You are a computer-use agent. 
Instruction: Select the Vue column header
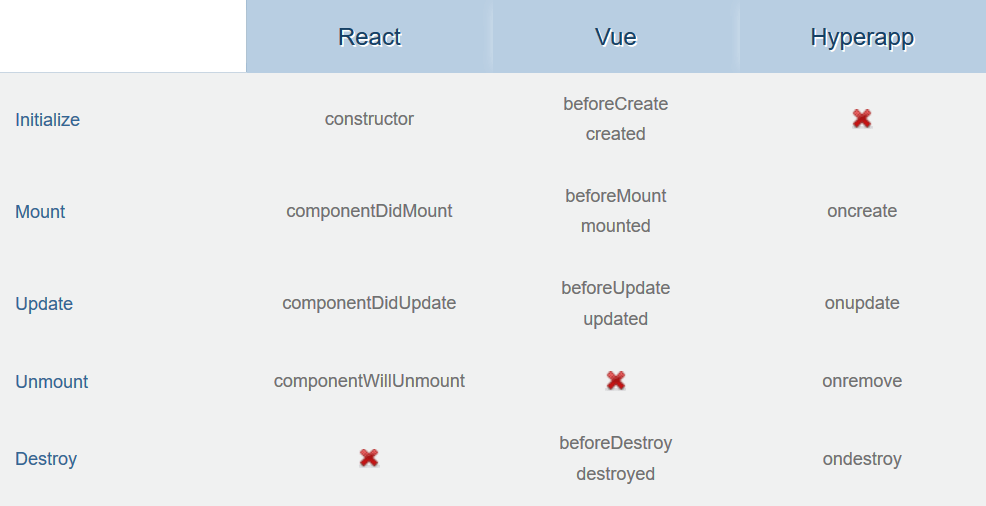(x=615, y=37)
